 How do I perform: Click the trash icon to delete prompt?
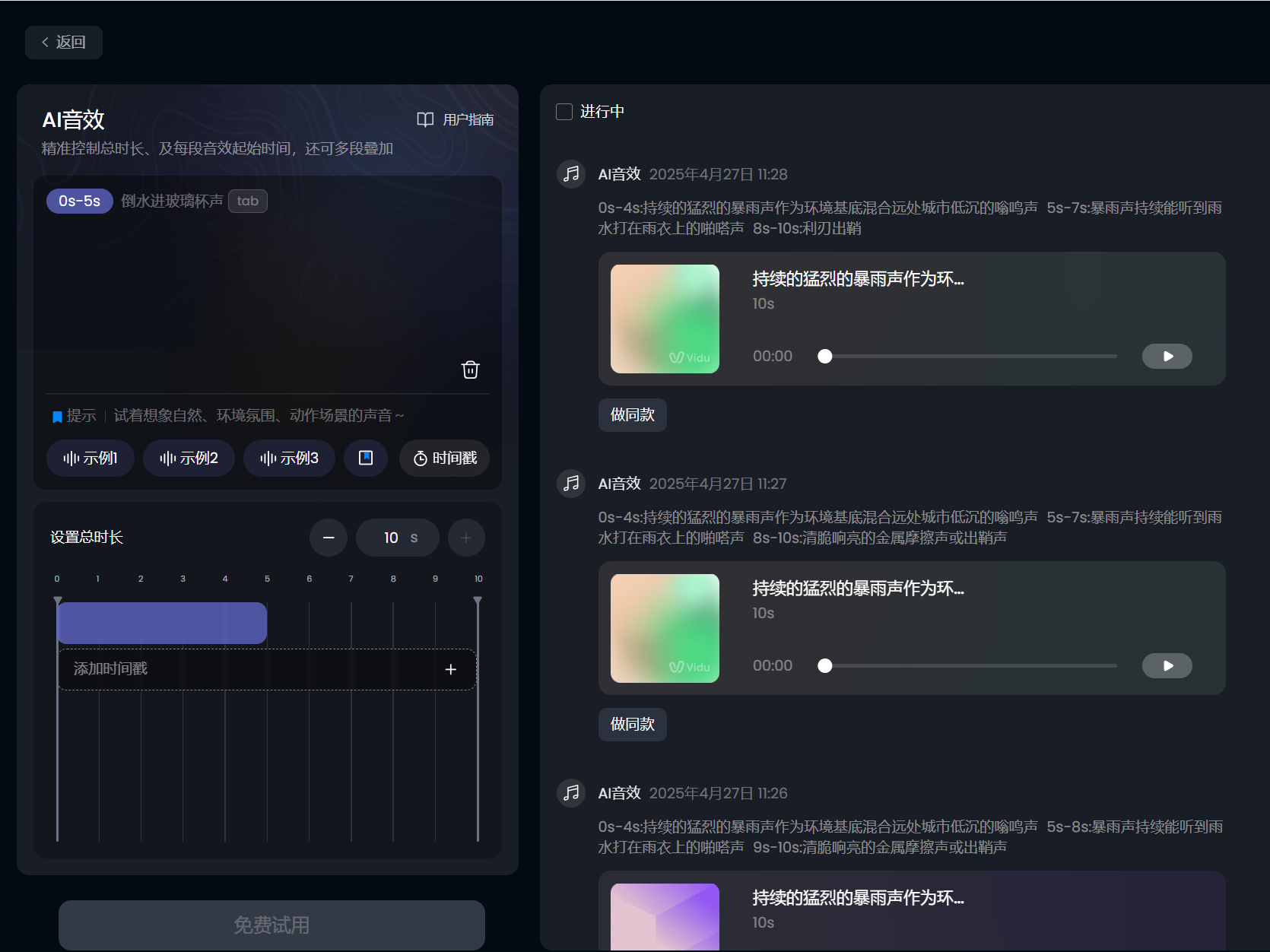tap(470, 370)
